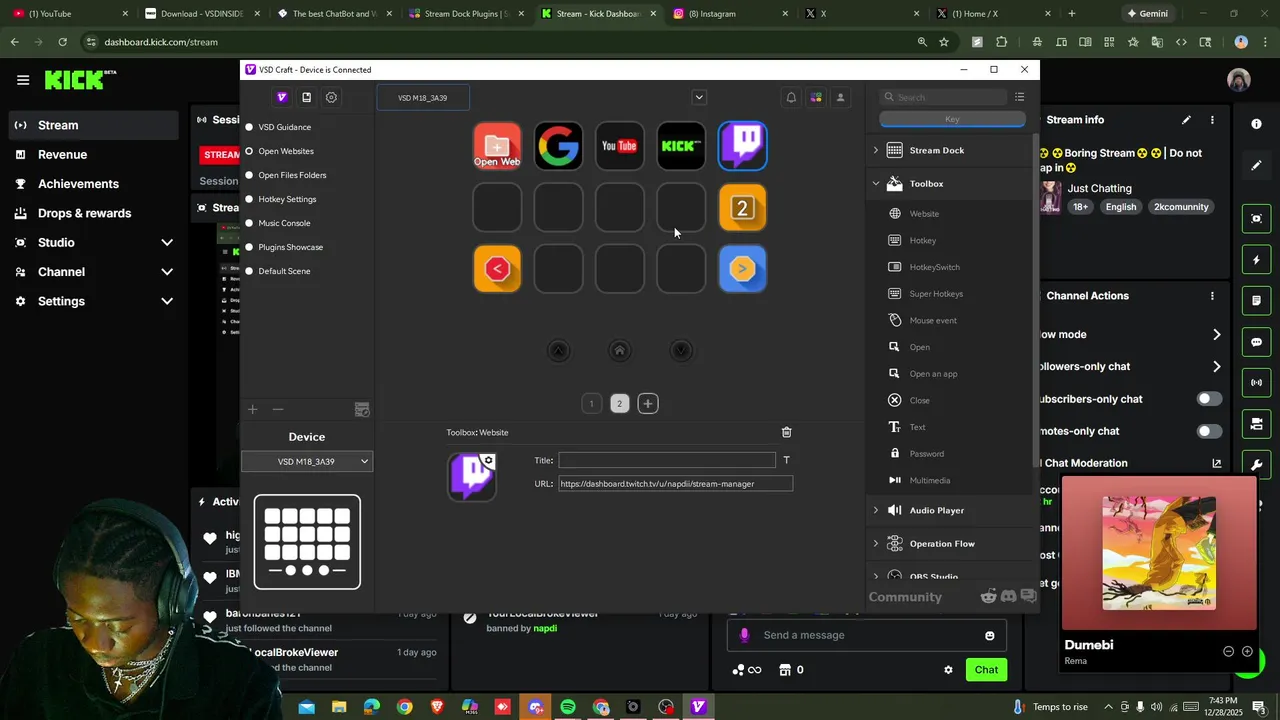Delete the Toolbox Website action with trash icon
The image size is (1280, 720).
(x=786, y=432)
